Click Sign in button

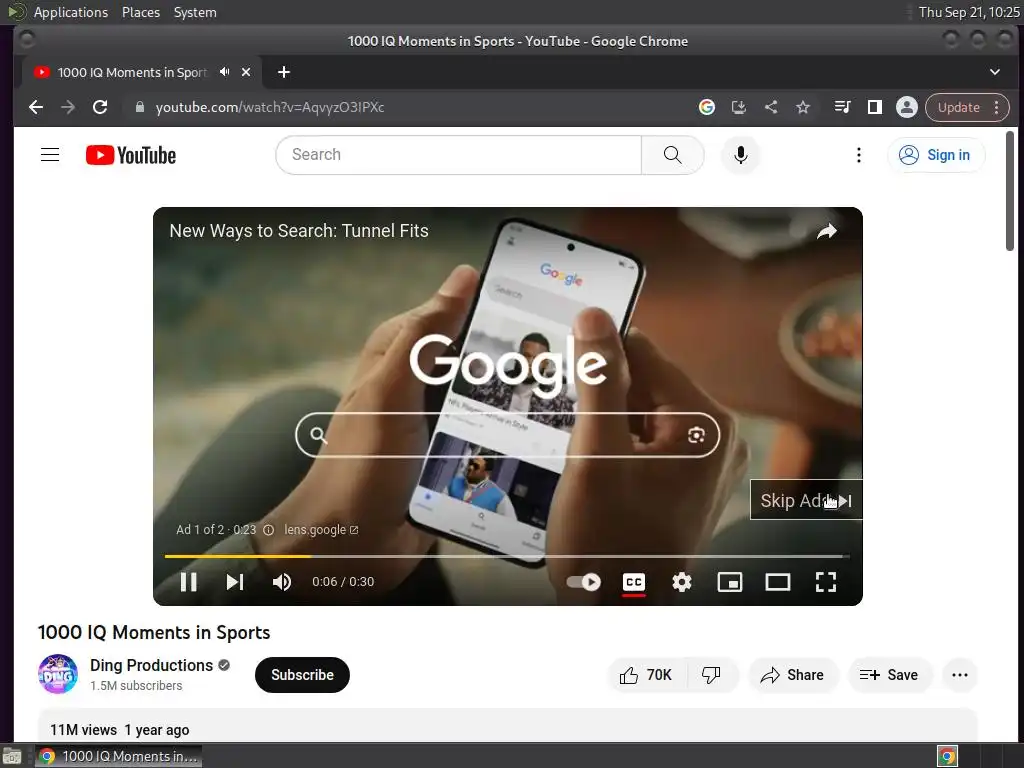click(x=936, y=155)
